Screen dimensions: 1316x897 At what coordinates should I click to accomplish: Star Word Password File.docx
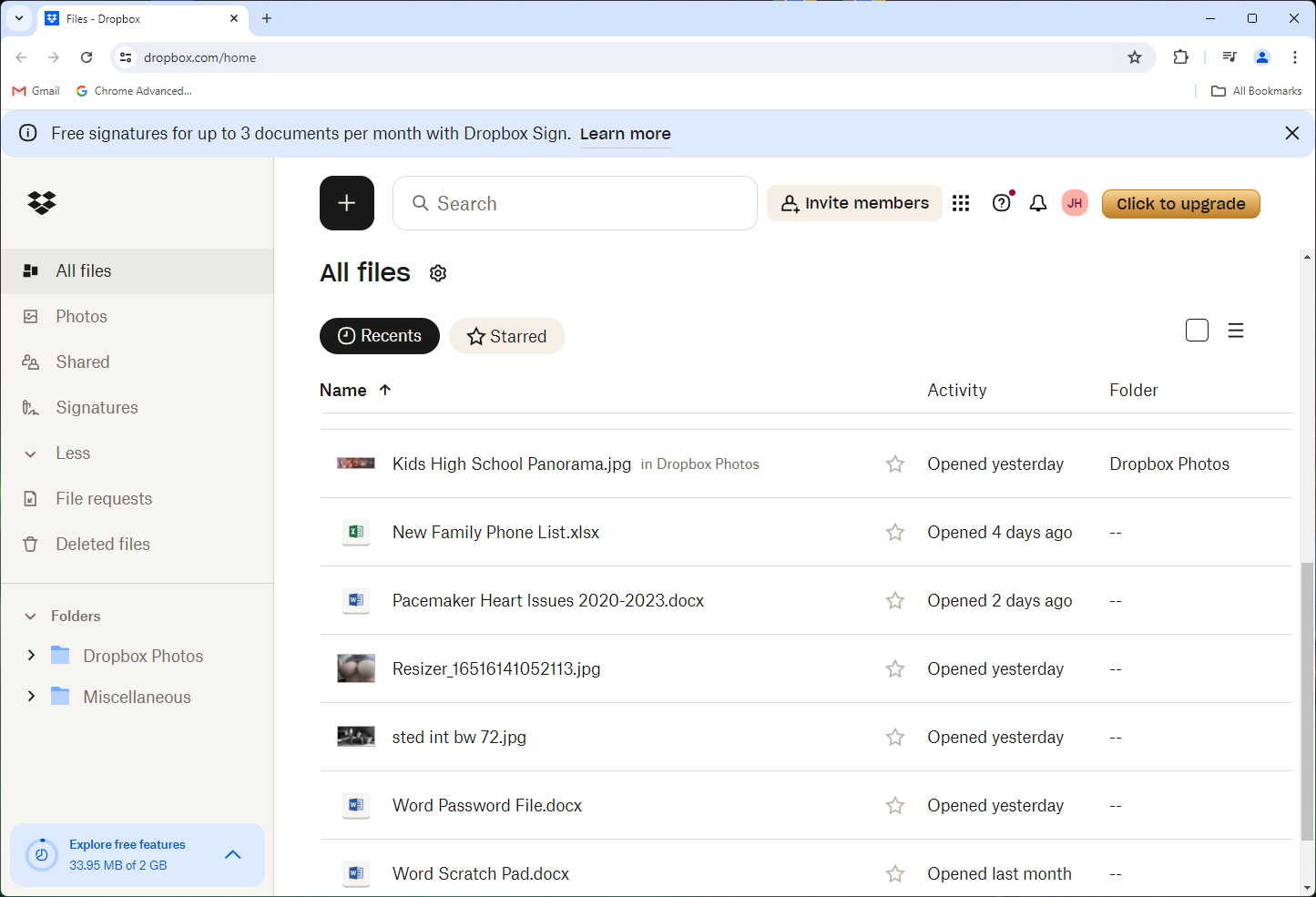point(895,805)
